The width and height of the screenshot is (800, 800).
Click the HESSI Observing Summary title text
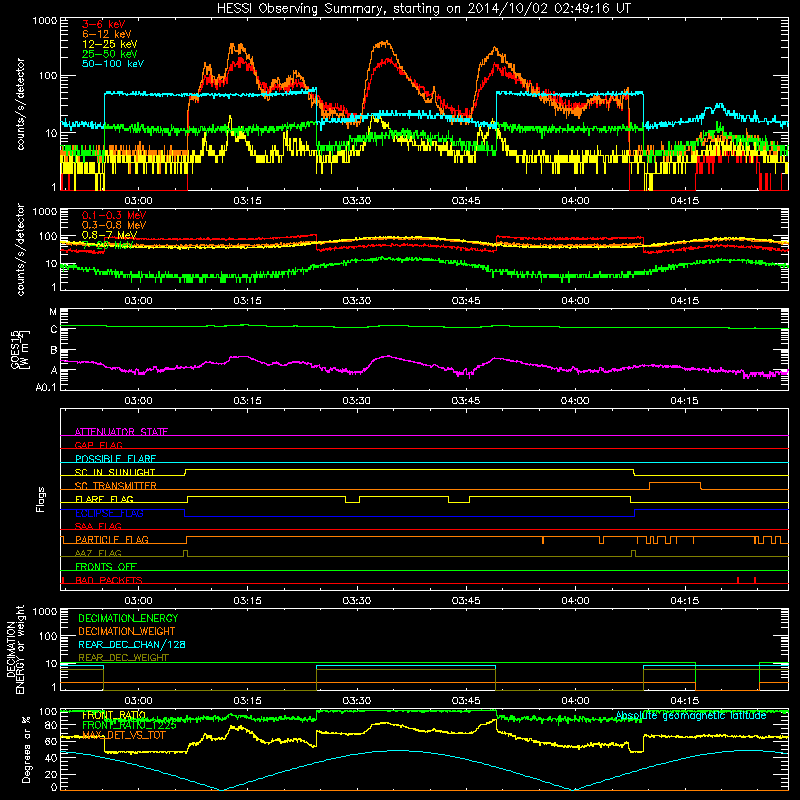(x=423, y=8)
